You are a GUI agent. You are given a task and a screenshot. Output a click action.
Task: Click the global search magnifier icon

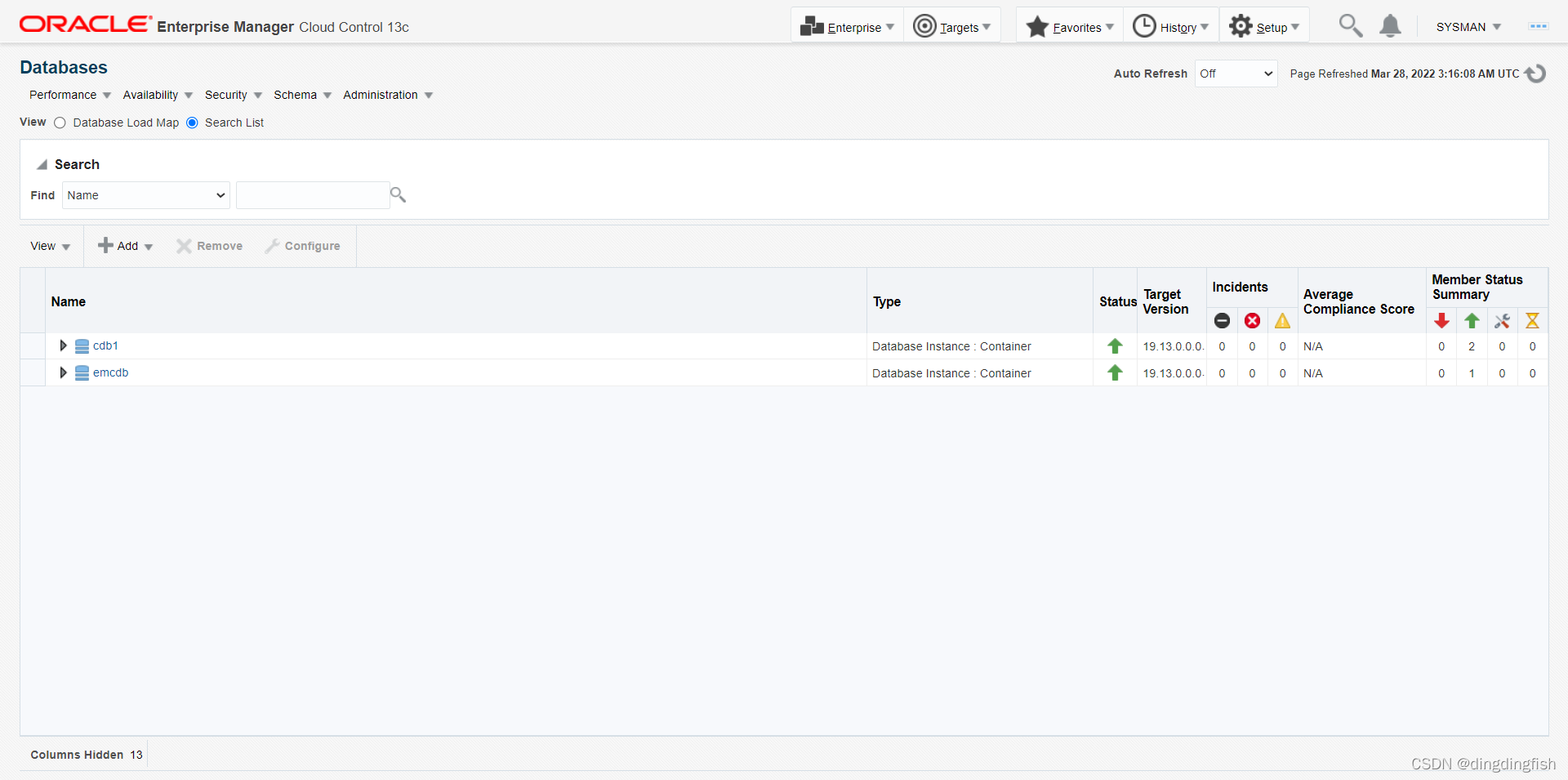coord(1350,26)
